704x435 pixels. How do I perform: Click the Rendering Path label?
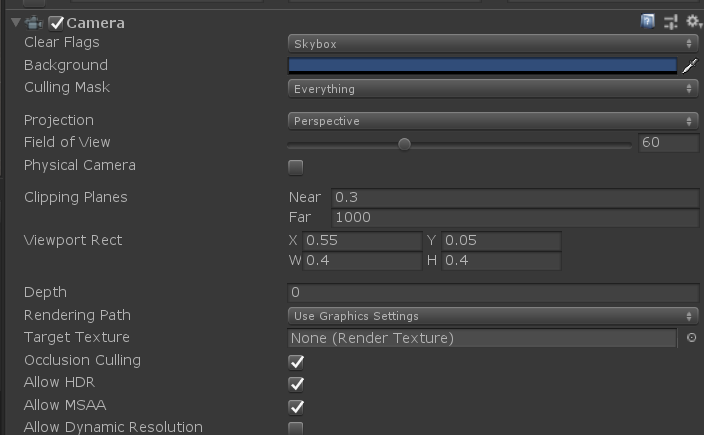click(77, 315)
